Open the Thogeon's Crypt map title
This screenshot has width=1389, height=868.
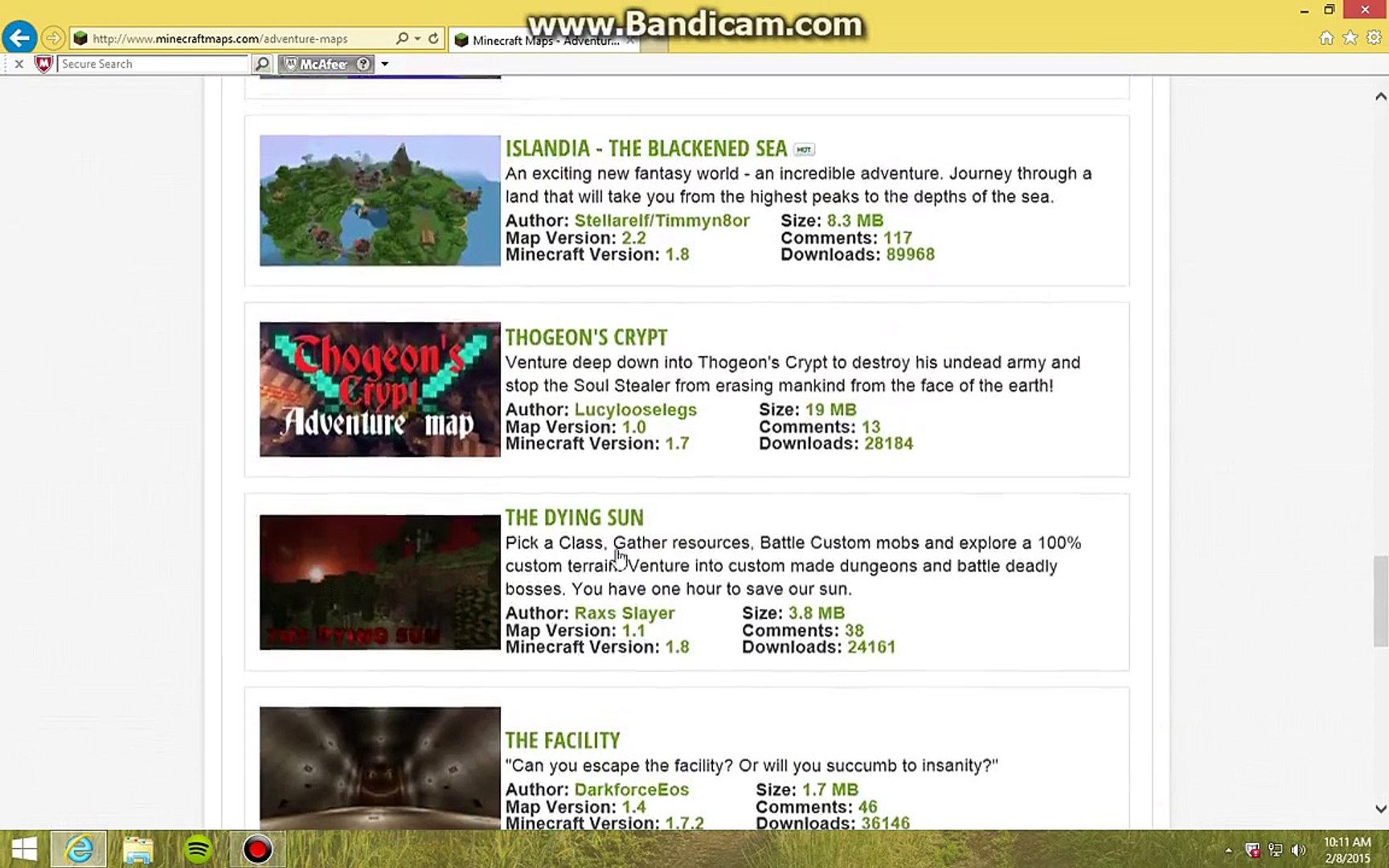[x=586, y=338]
